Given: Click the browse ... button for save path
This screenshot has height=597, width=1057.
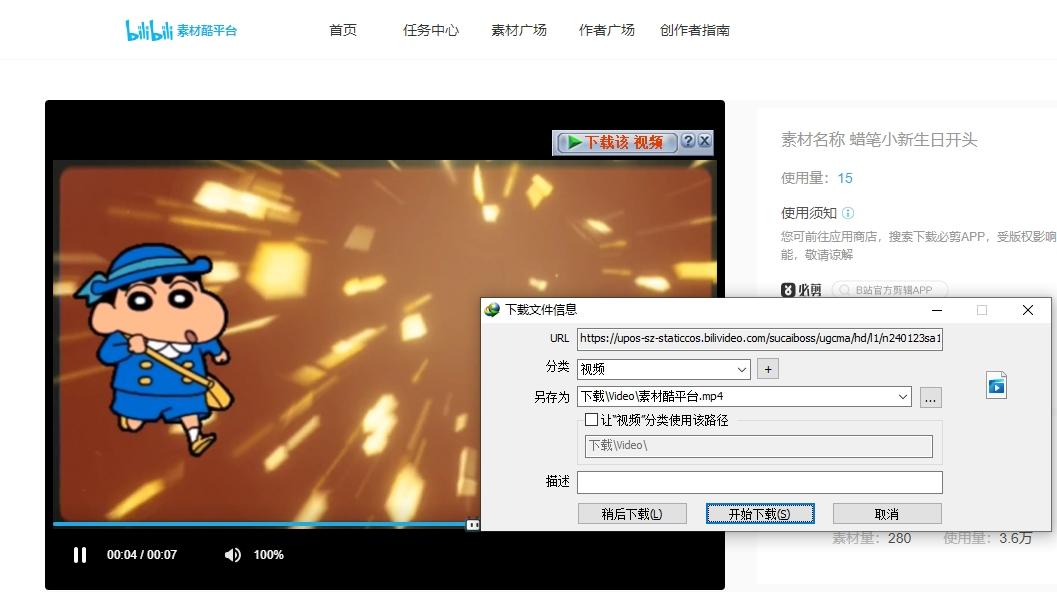Looking at the screenshot, I should pos(930,398).
